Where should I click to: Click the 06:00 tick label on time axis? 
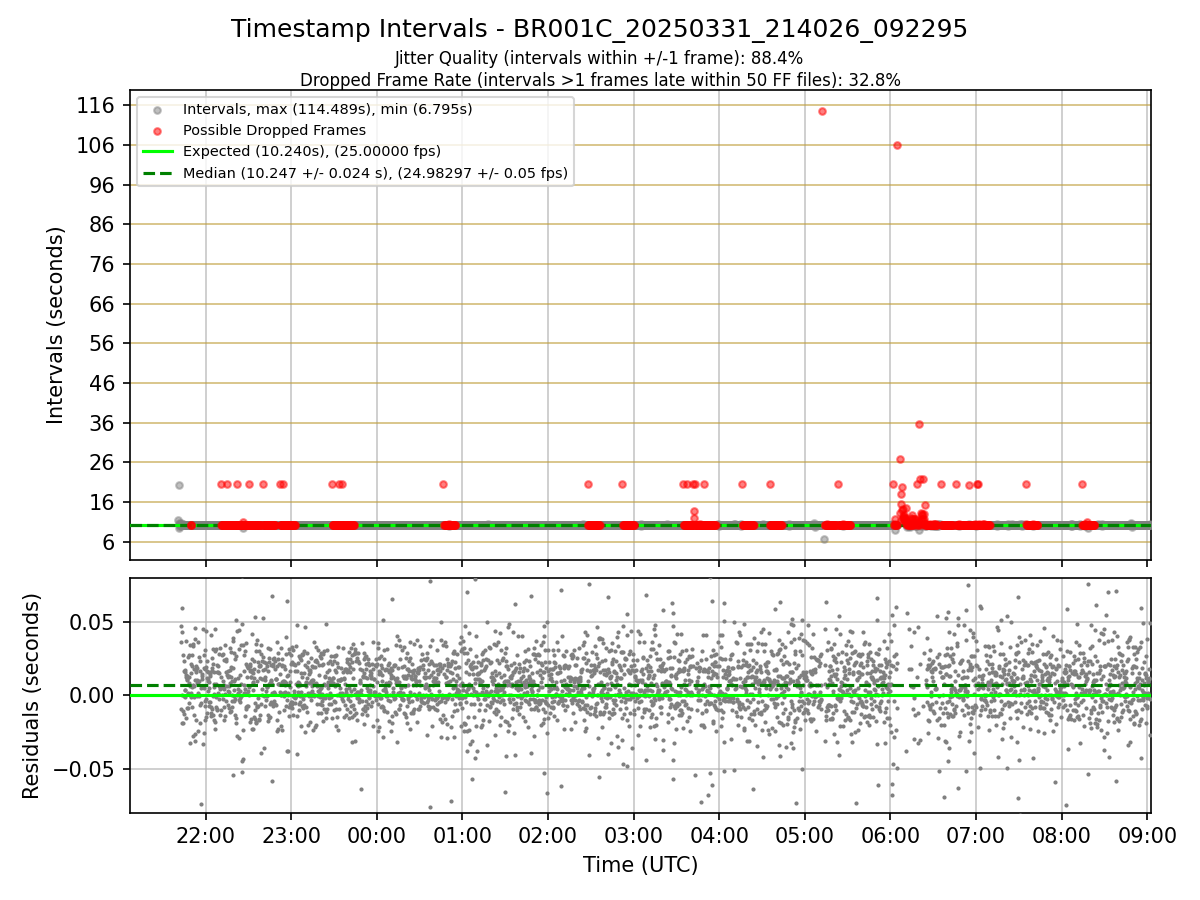pos(890,834)
